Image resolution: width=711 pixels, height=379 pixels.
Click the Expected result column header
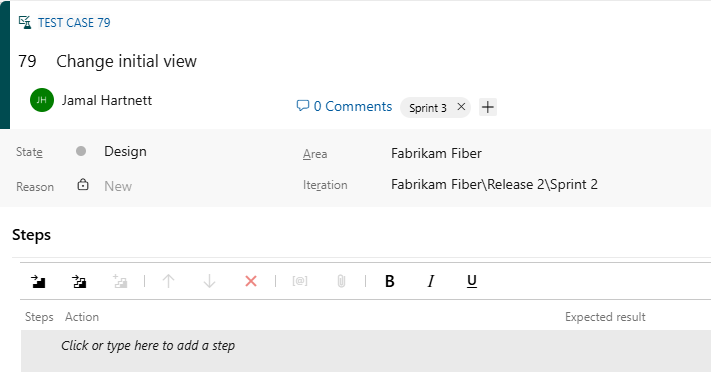click(605, 317)
